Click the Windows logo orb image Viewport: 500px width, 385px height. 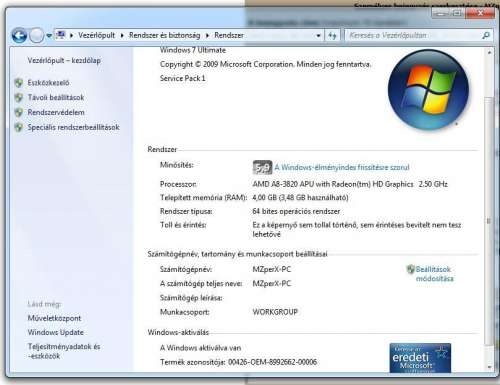click(x=429, y=90)
